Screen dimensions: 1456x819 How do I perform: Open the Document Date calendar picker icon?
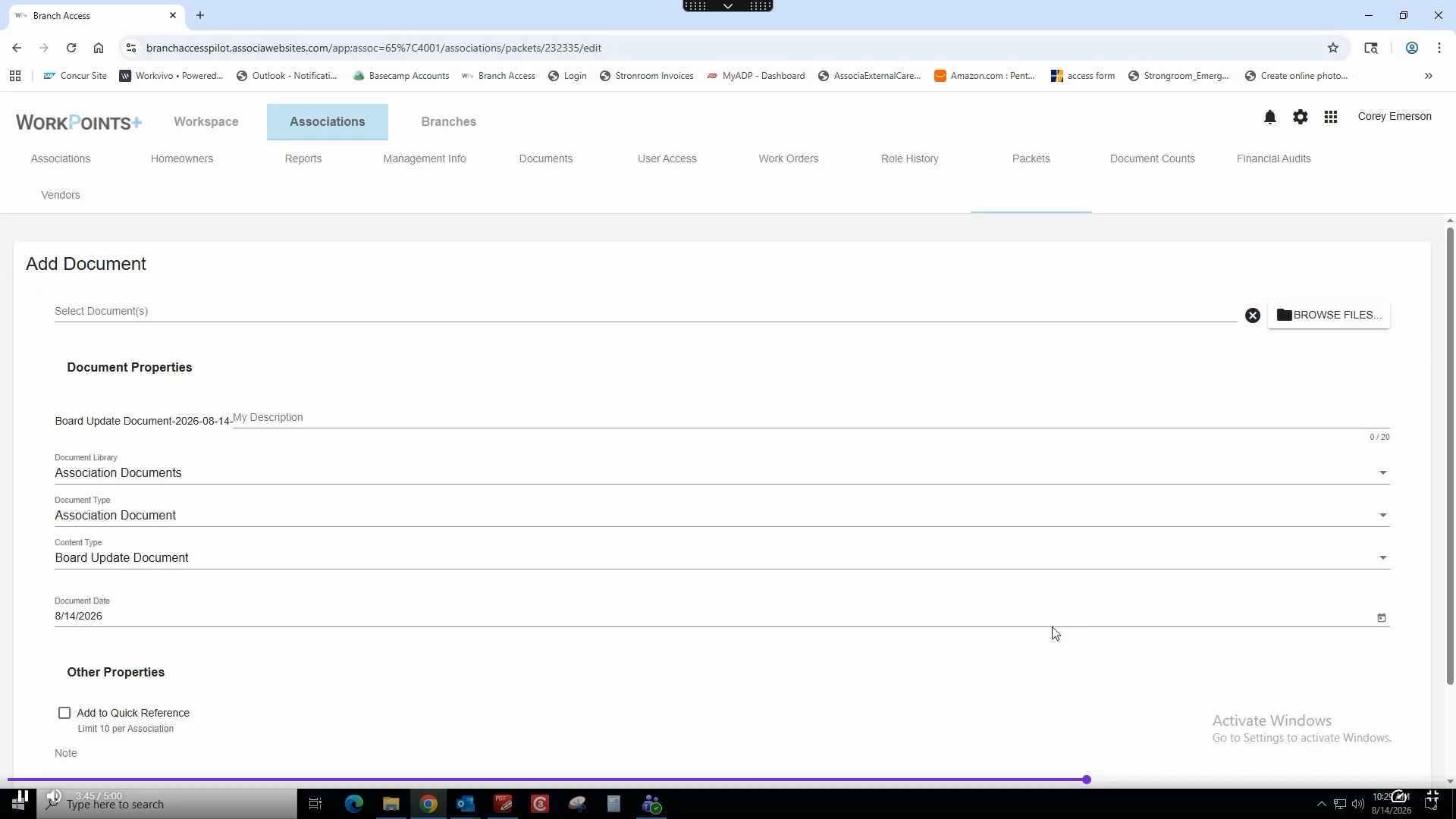click(1382, 618)
